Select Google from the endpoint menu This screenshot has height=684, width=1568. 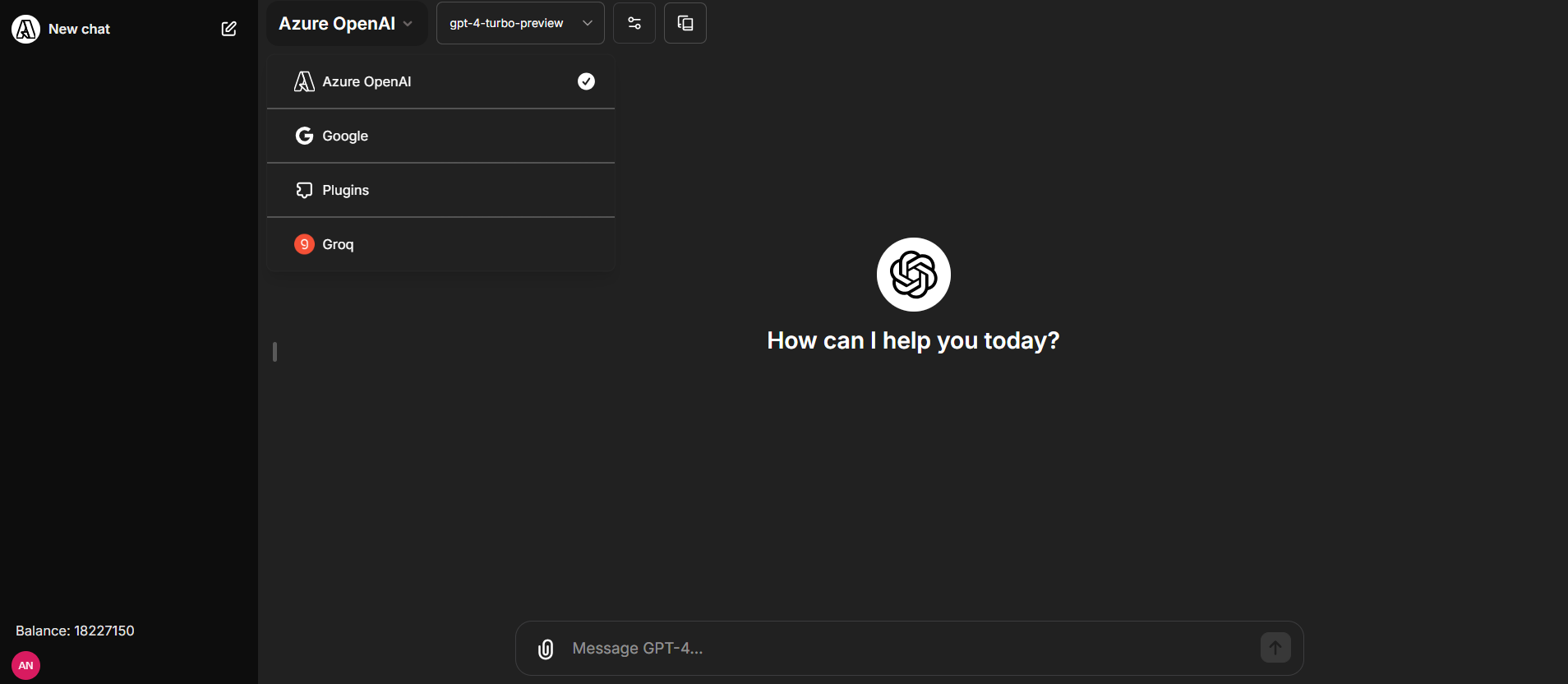(x=440, y=136)
